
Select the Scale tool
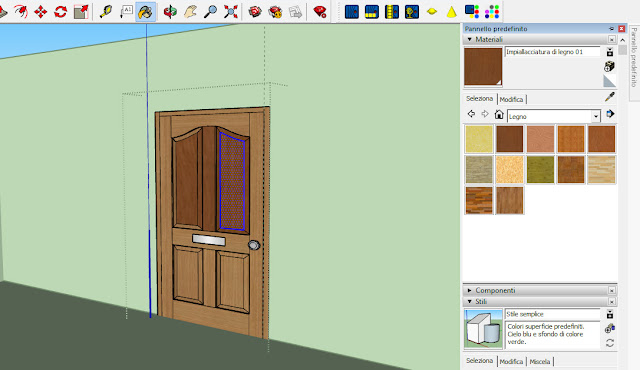point(81,12)
